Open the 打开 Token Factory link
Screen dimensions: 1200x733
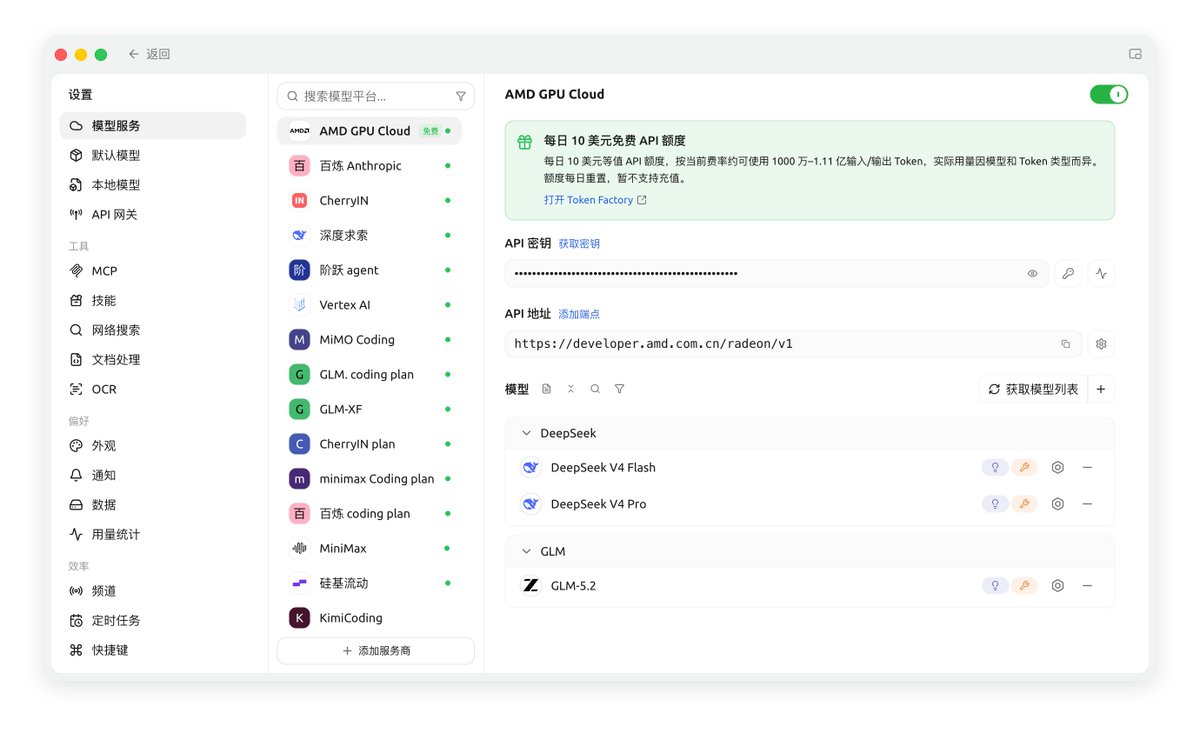tap(595, 200)
